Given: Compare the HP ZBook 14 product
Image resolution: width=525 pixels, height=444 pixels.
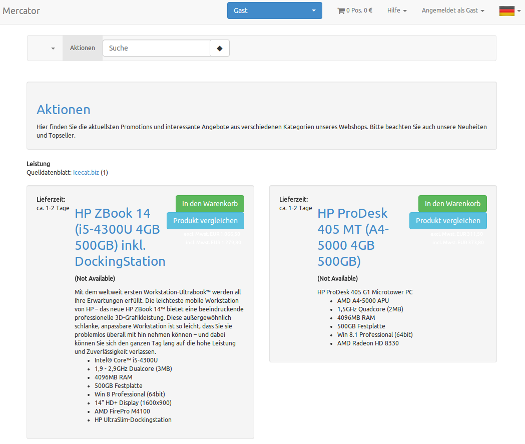Looking at the screenshot, I should pos(205,221).
